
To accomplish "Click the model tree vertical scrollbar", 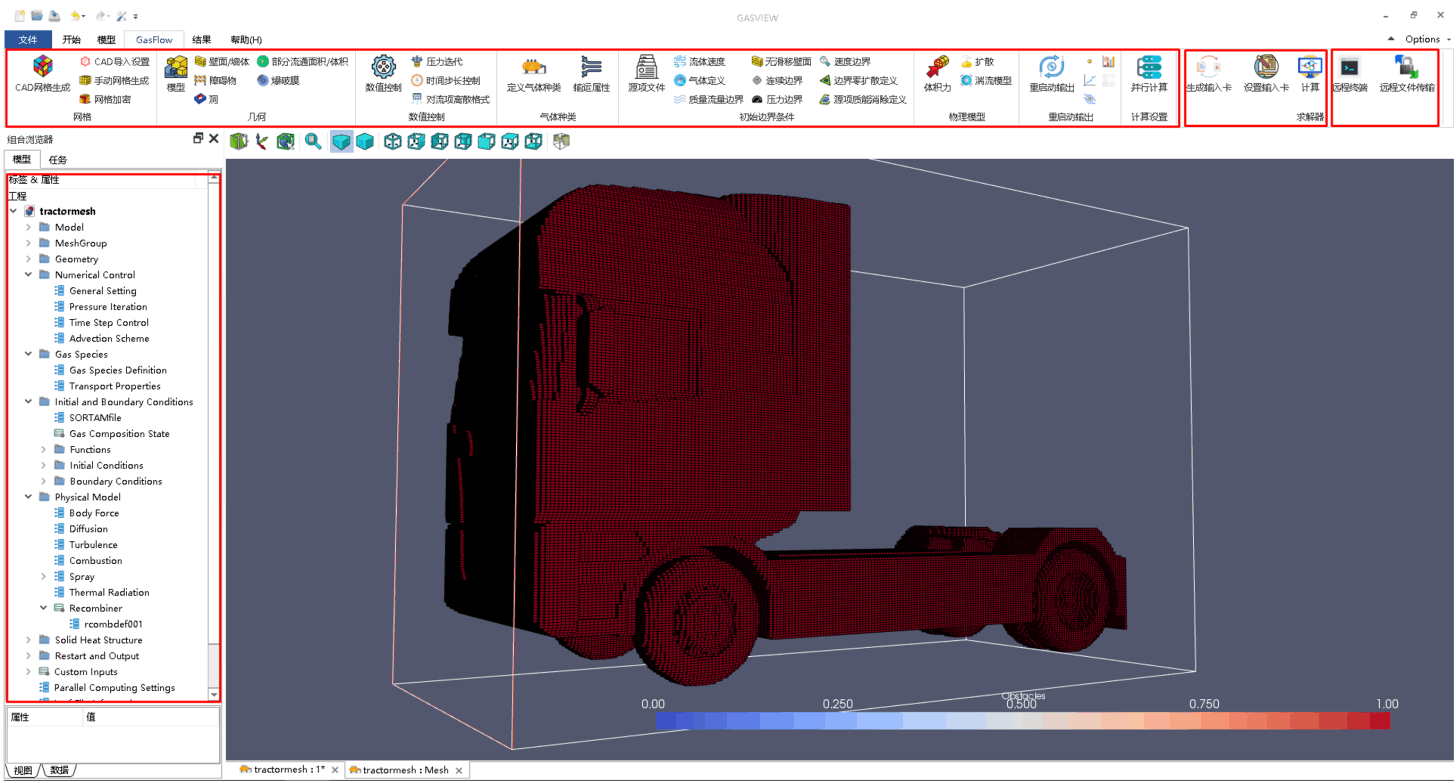I will pyautogui.click(x=214, y=437).
